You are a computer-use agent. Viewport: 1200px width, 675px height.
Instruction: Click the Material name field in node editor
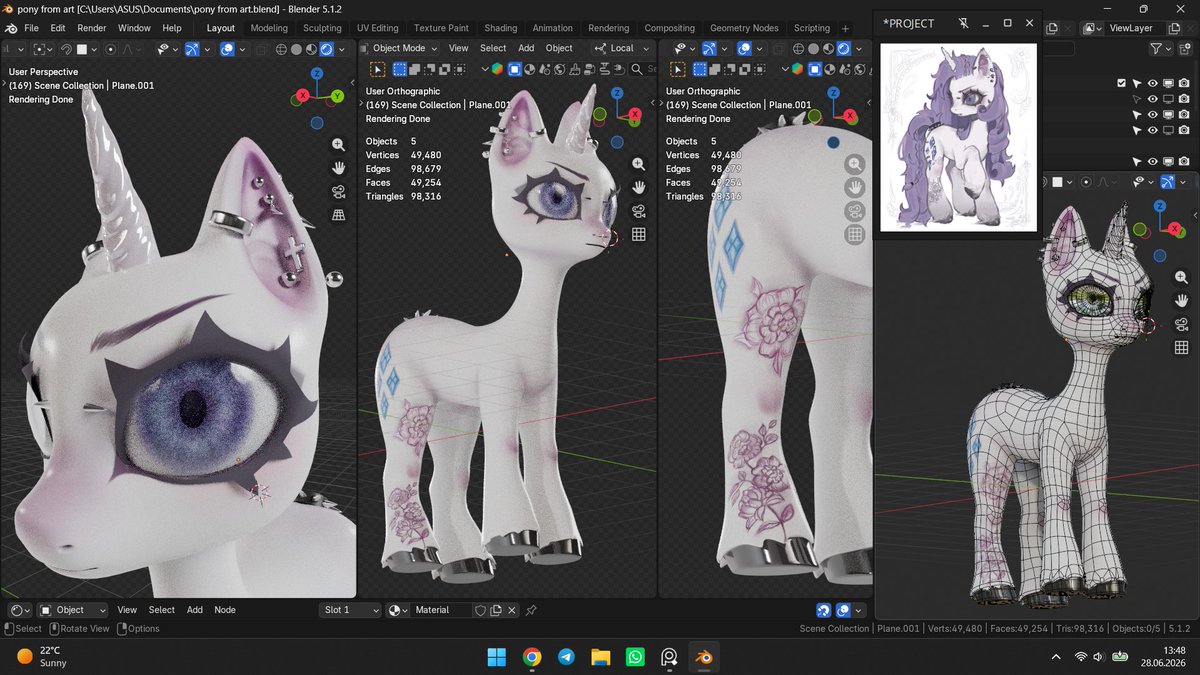[440, 610]
